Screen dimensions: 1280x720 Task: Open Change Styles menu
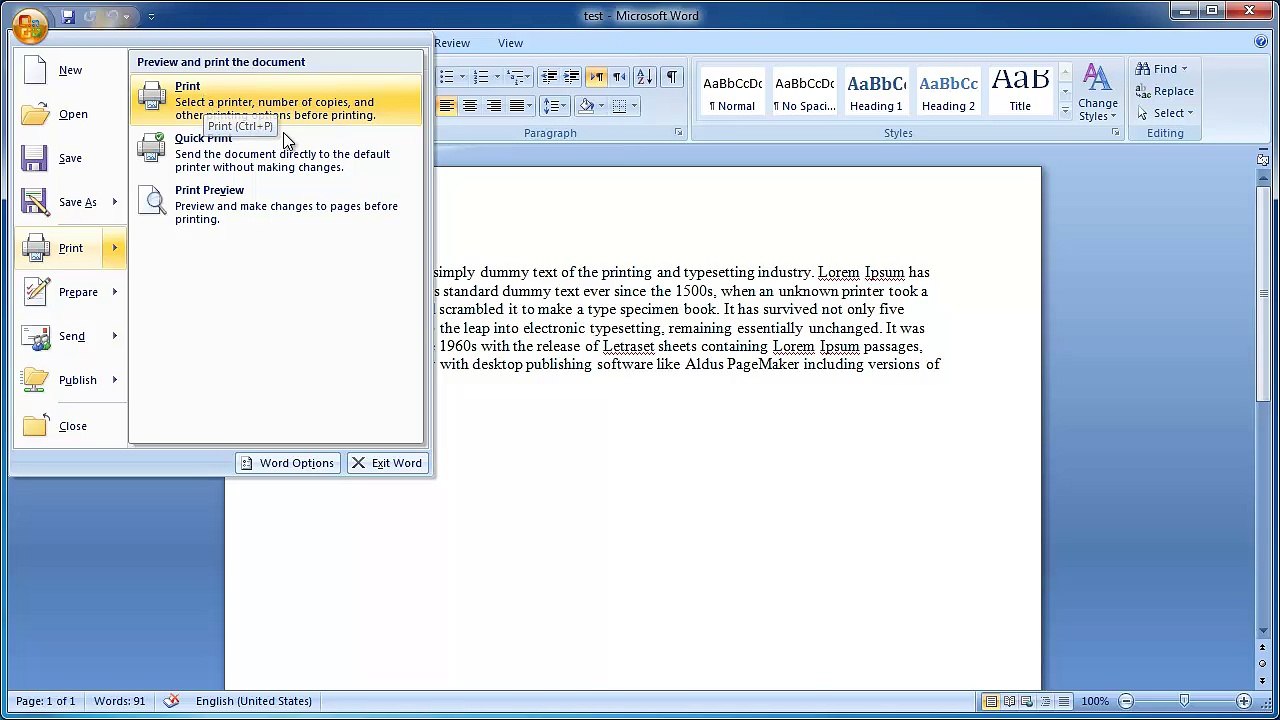1098,93
